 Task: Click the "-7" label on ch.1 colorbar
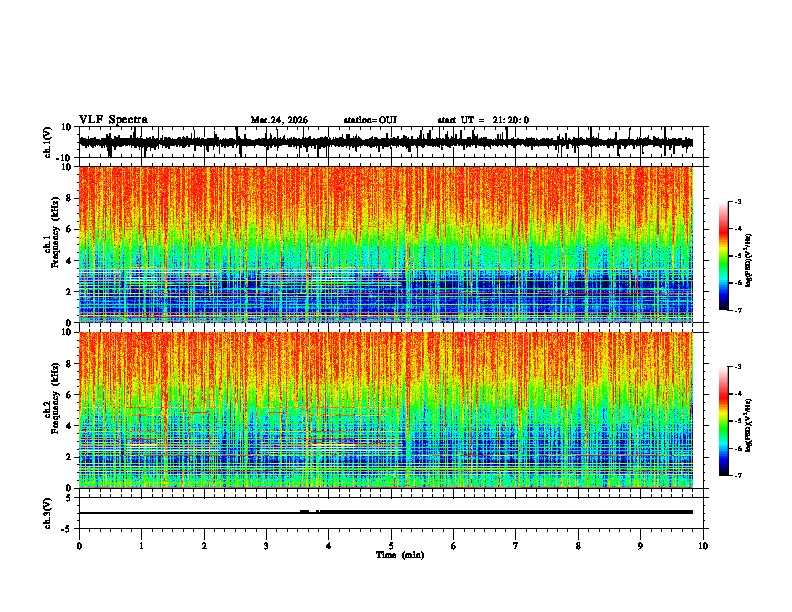tap(738, 310)
